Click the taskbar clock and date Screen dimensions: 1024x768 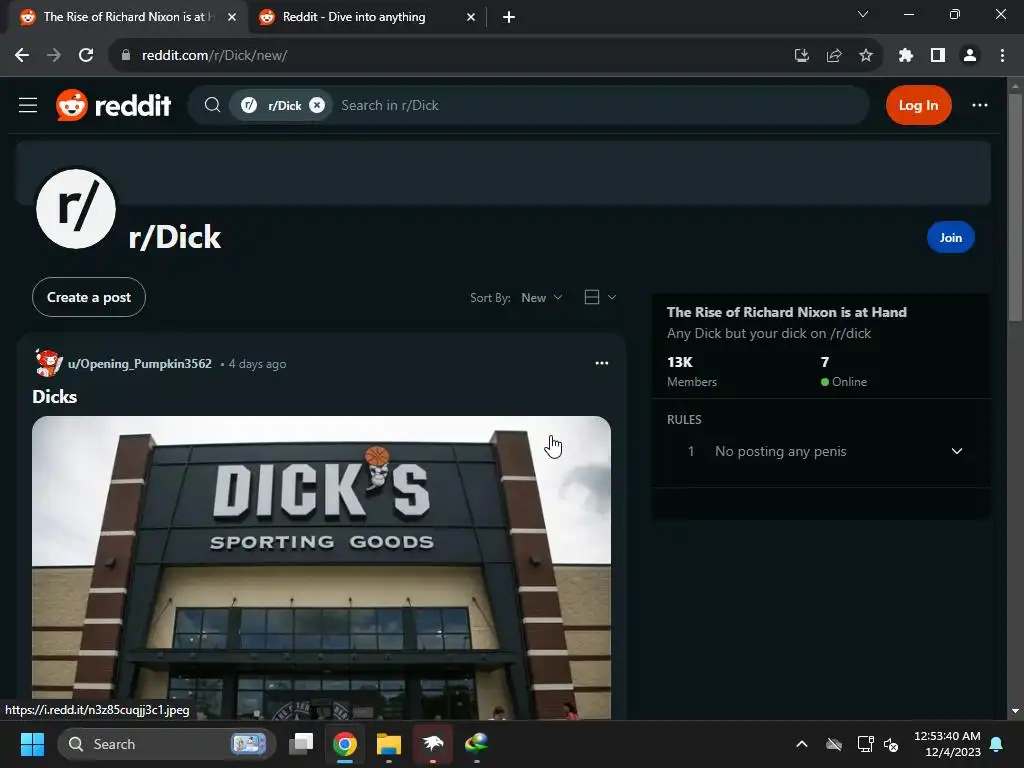pyautogui.click(x=947, y=744)
